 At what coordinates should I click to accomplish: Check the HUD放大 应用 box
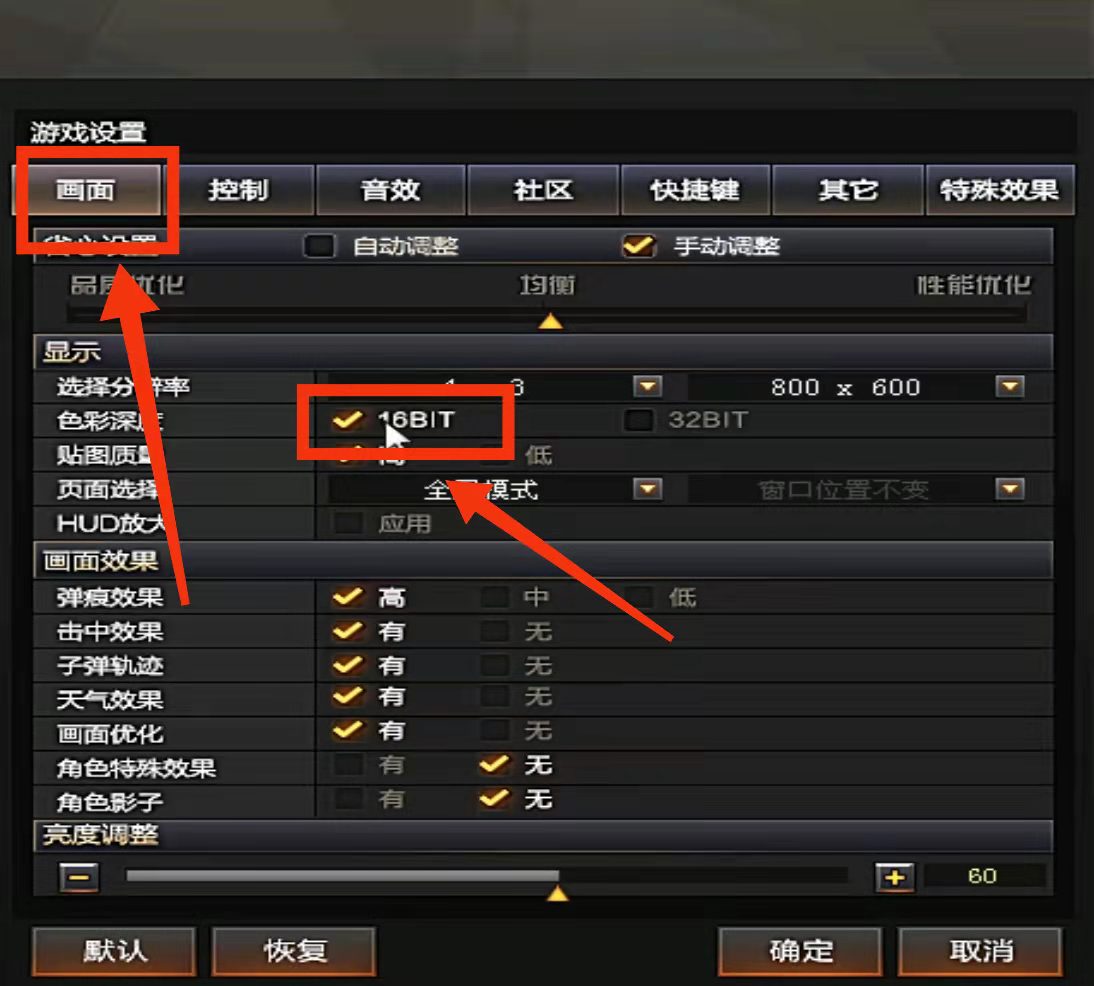pos(347,523)
